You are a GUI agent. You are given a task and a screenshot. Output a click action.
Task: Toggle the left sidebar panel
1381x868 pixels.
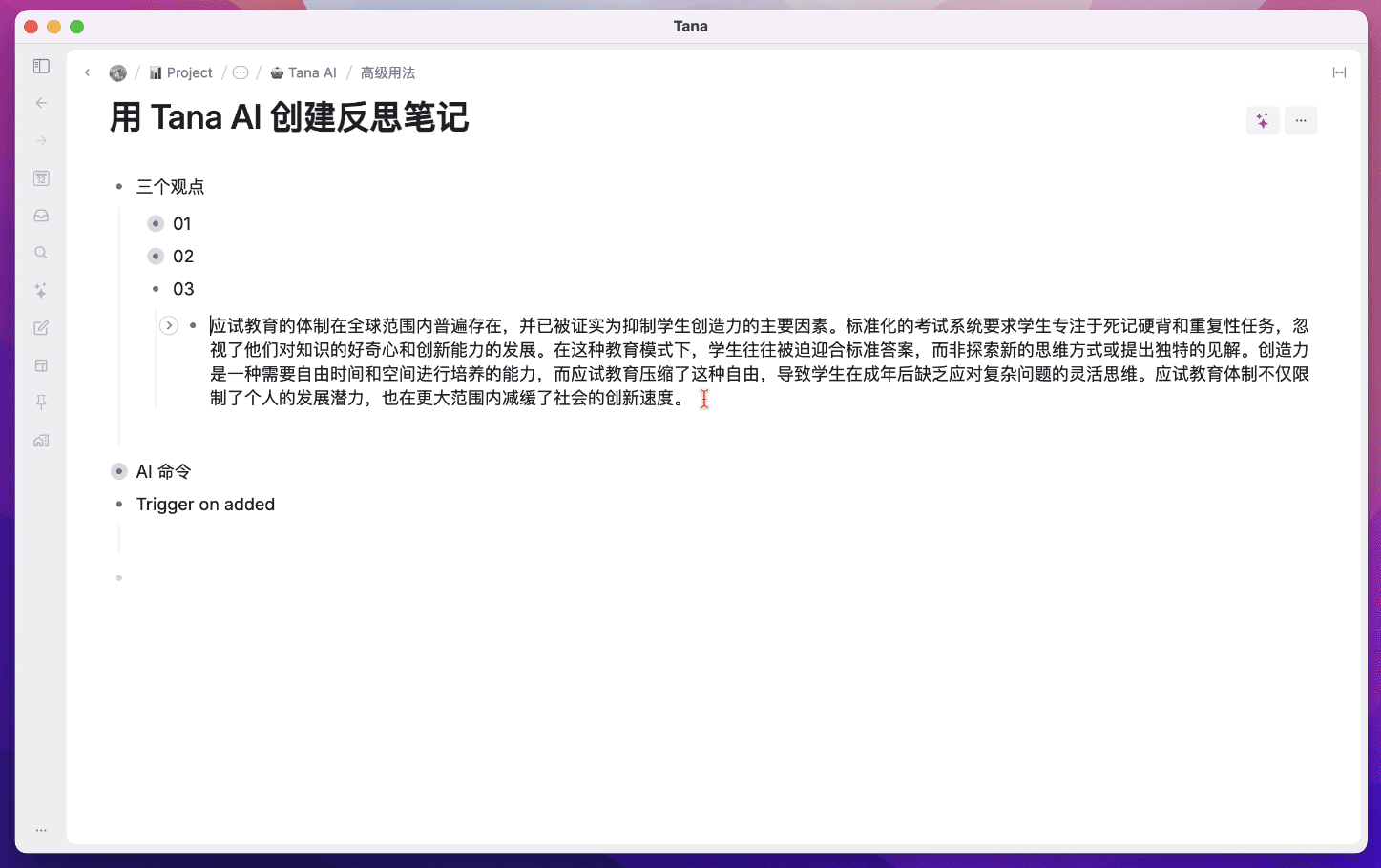pyautogui.click(x=41, y=66)
